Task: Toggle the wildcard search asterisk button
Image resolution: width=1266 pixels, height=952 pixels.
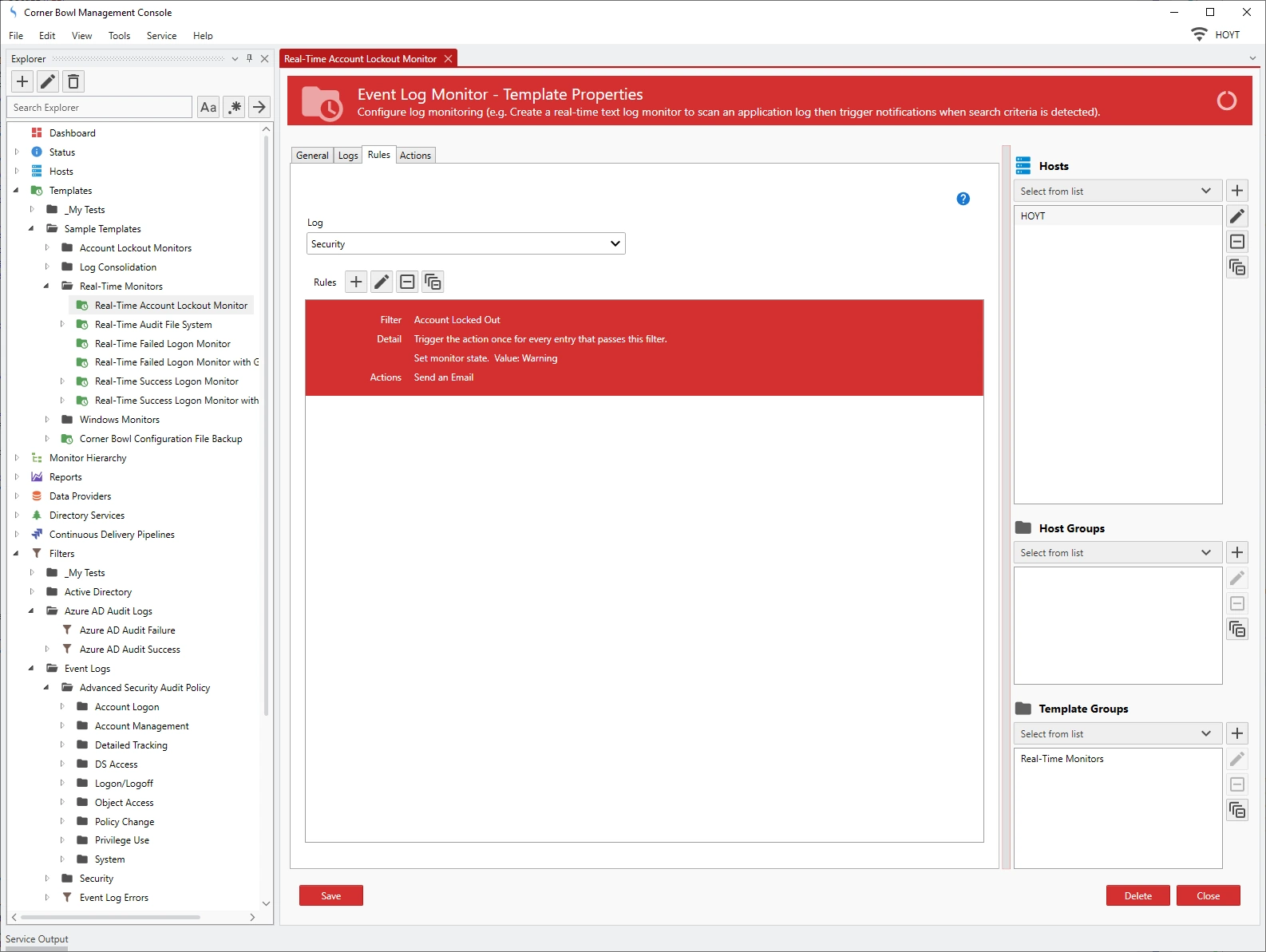Action: 234,107
